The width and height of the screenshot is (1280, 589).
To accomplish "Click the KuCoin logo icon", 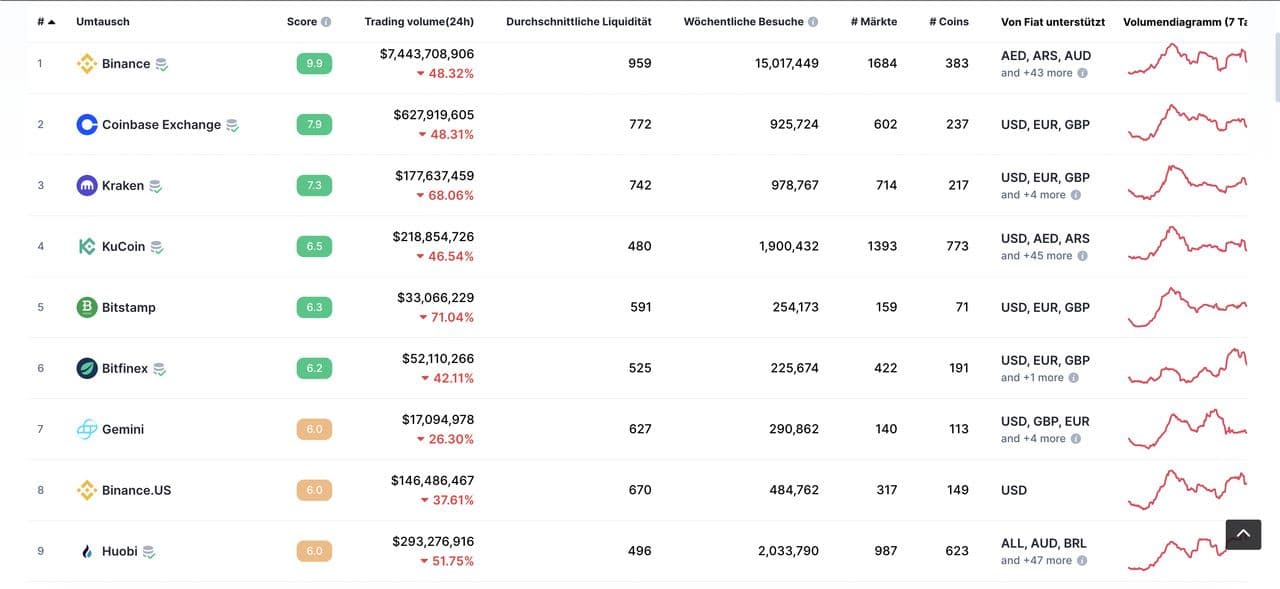I will (87, 247).
